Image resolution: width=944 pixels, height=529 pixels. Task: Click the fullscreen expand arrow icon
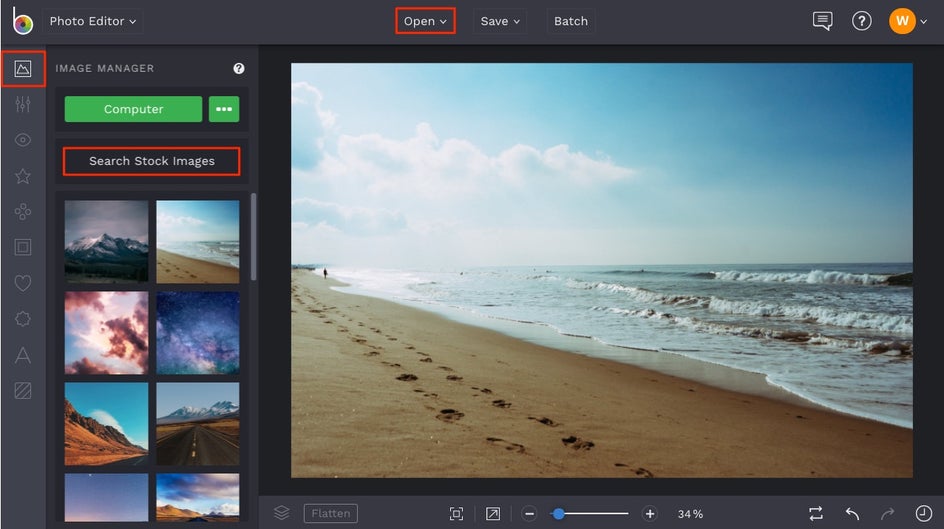point(492,513)
